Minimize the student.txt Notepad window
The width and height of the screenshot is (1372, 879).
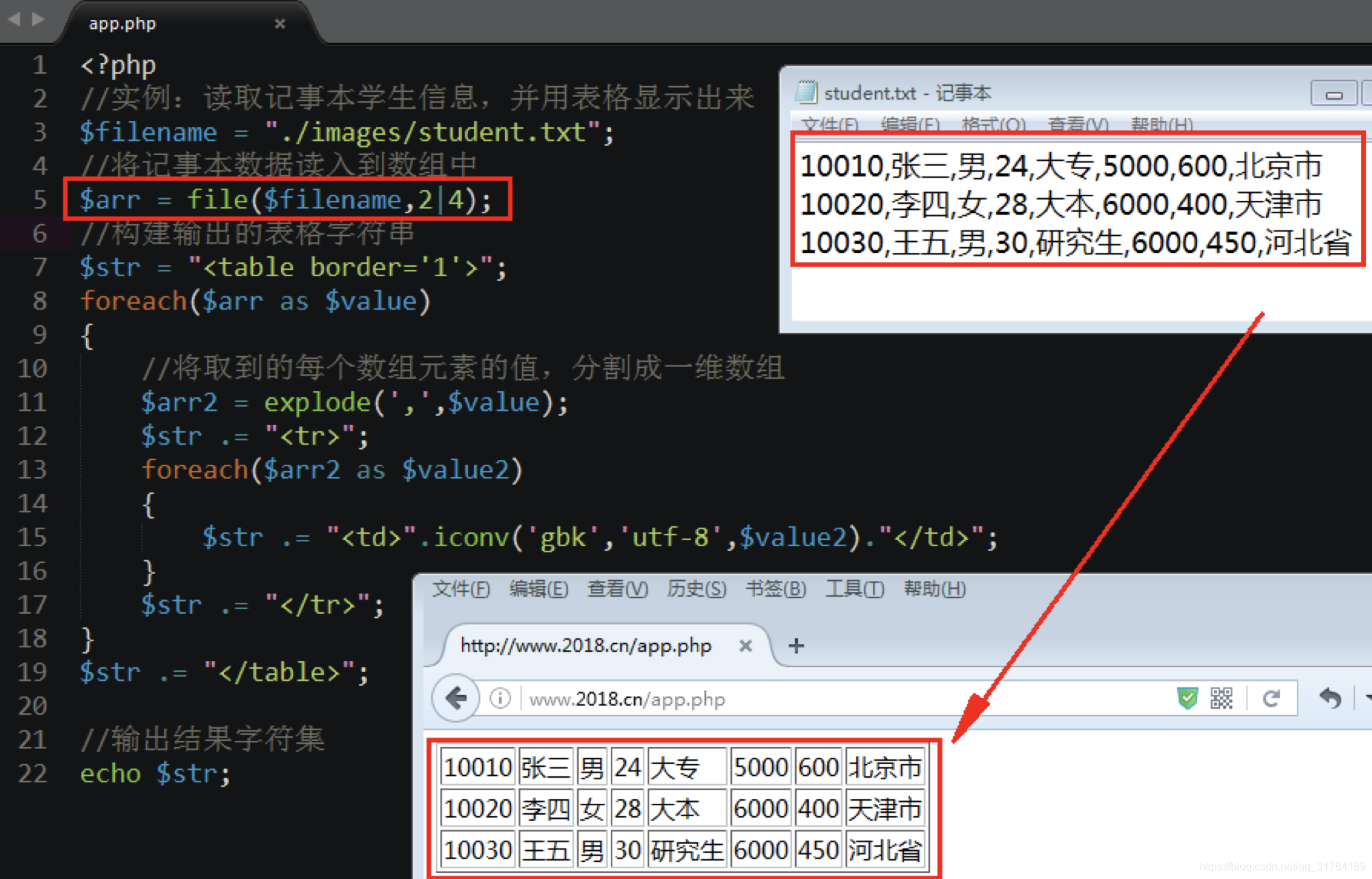pyautogui.click(x=1333, y=94)
